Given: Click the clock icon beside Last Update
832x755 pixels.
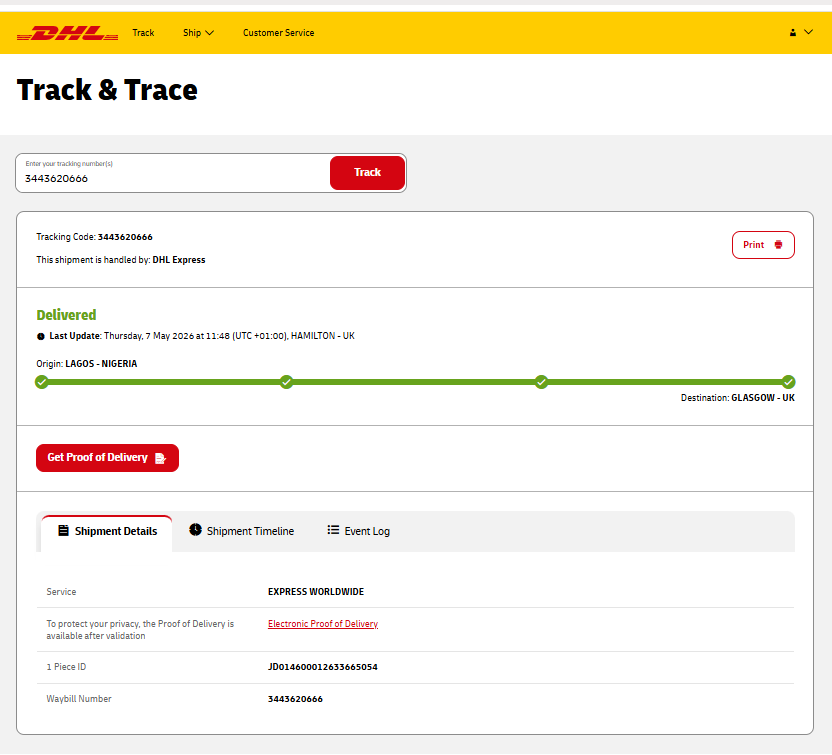Looking at the screenshot, I should [40, 336].
